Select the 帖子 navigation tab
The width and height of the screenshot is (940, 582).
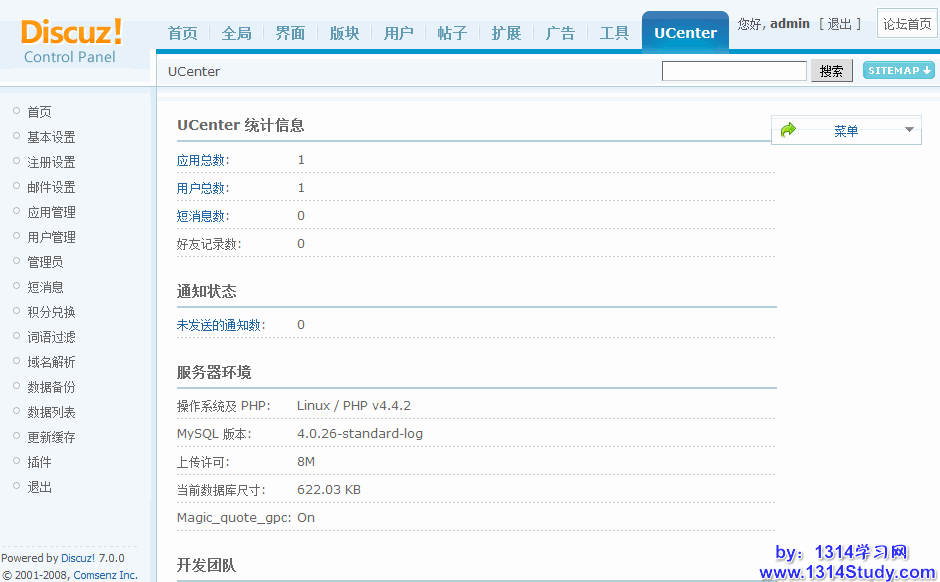(452, 33)
